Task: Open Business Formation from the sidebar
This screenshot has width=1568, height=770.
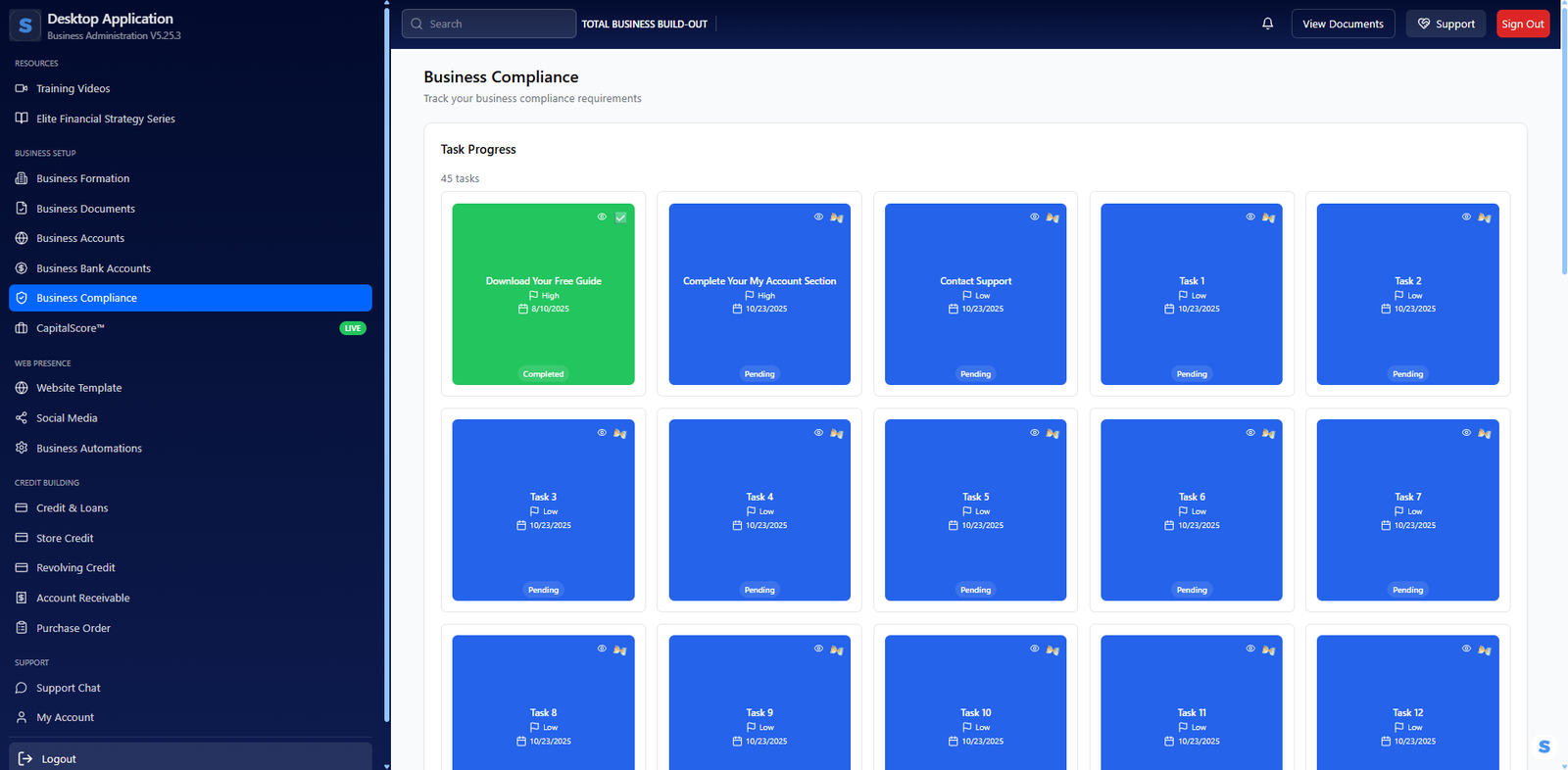Action: click(83, 178)
